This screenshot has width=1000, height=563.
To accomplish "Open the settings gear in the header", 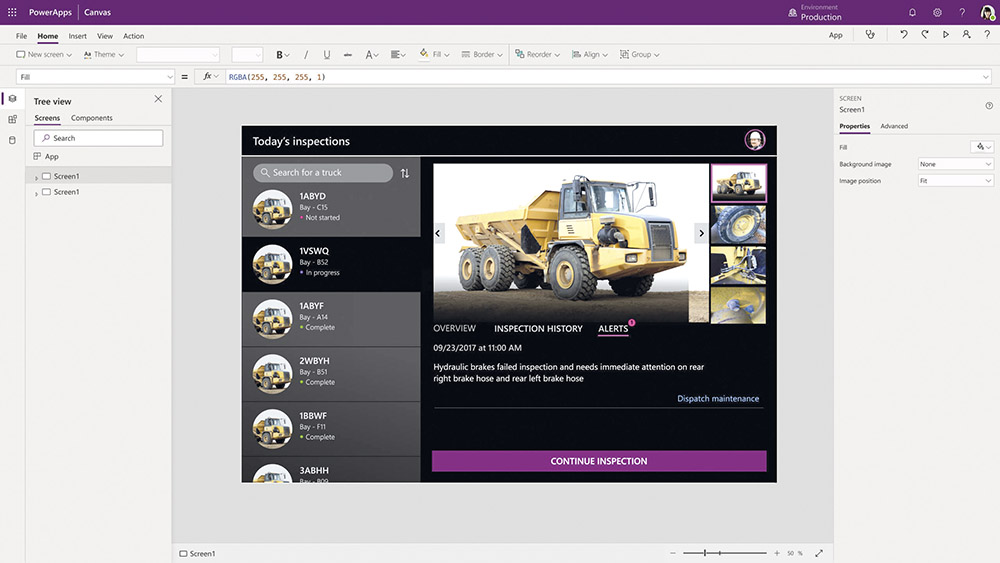I will coord(937,12).
